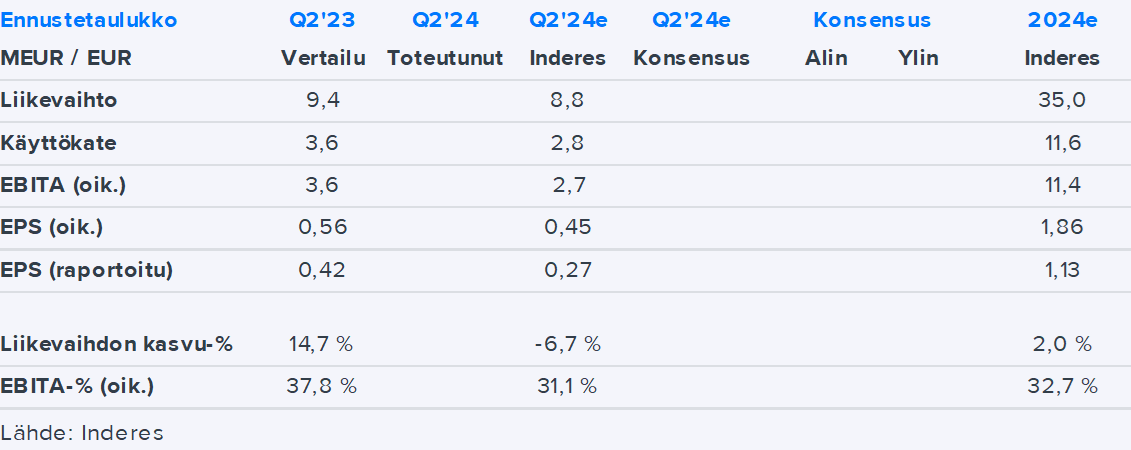Click the Ylin subheader
Viewport: 1131px width, 450px height.
[x=918, y=58]
